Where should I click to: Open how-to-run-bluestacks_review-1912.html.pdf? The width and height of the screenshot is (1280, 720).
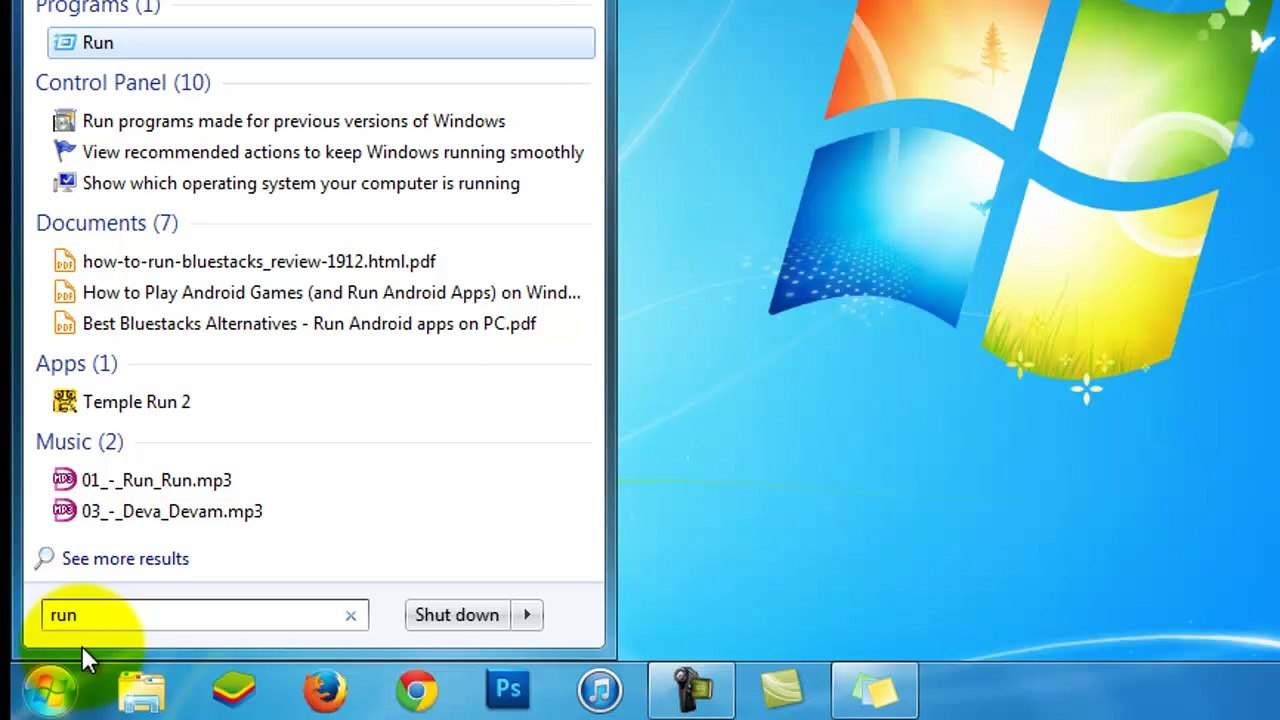click(x=259, y=261)
